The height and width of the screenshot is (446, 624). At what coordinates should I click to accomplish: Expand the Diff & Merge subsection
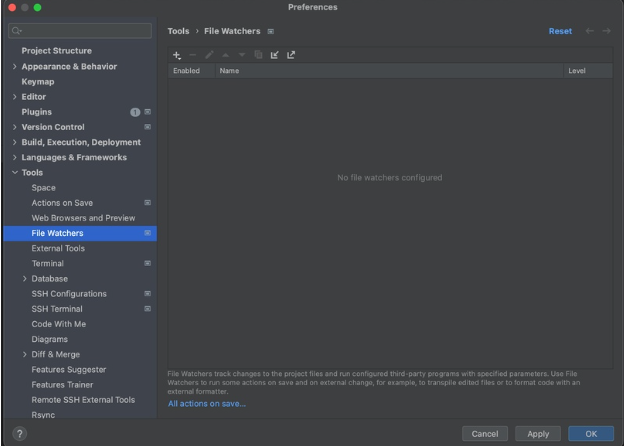tap(25, 354)
